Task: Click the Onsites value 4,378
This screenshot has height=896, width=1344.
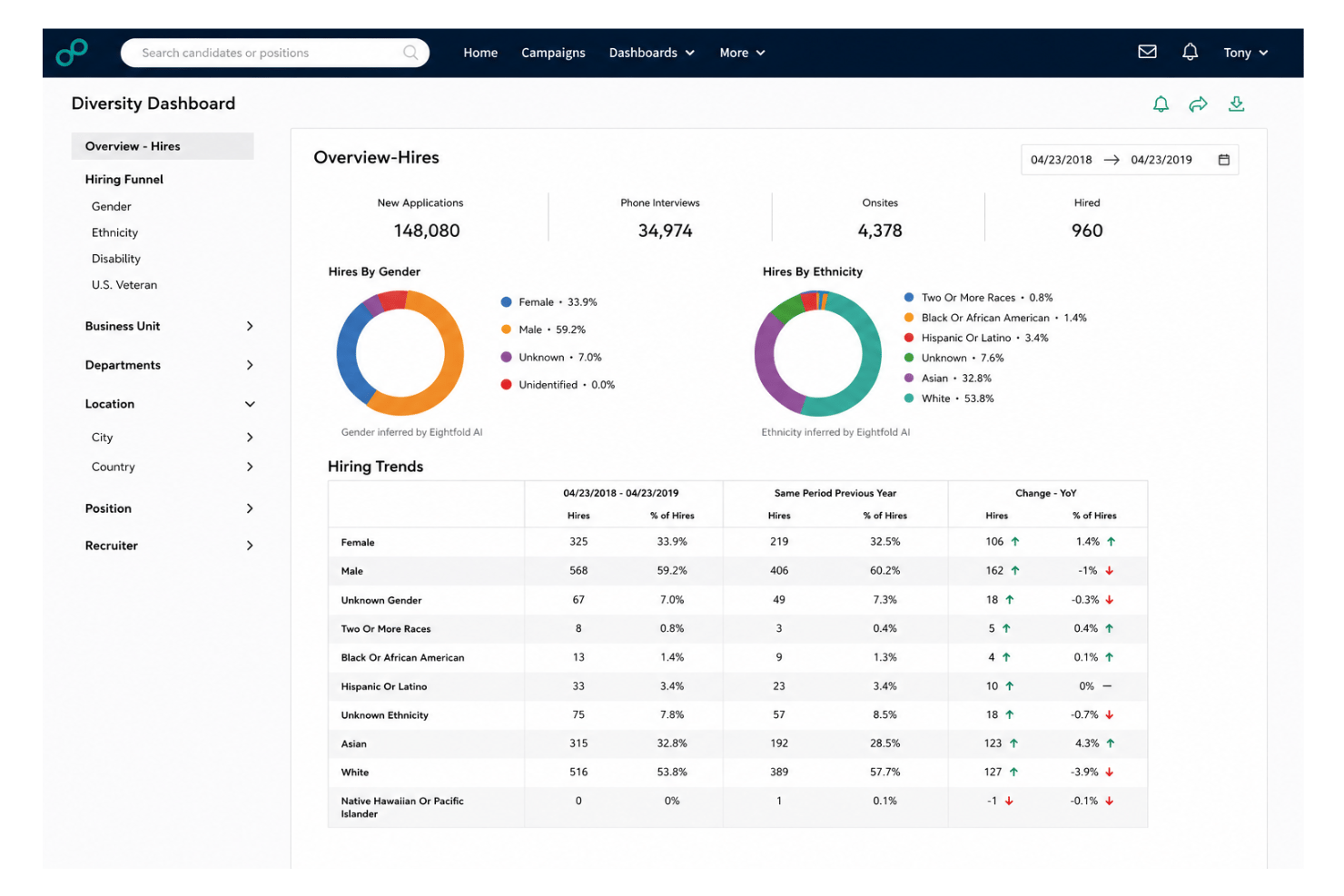Action: tap(880, 231)
